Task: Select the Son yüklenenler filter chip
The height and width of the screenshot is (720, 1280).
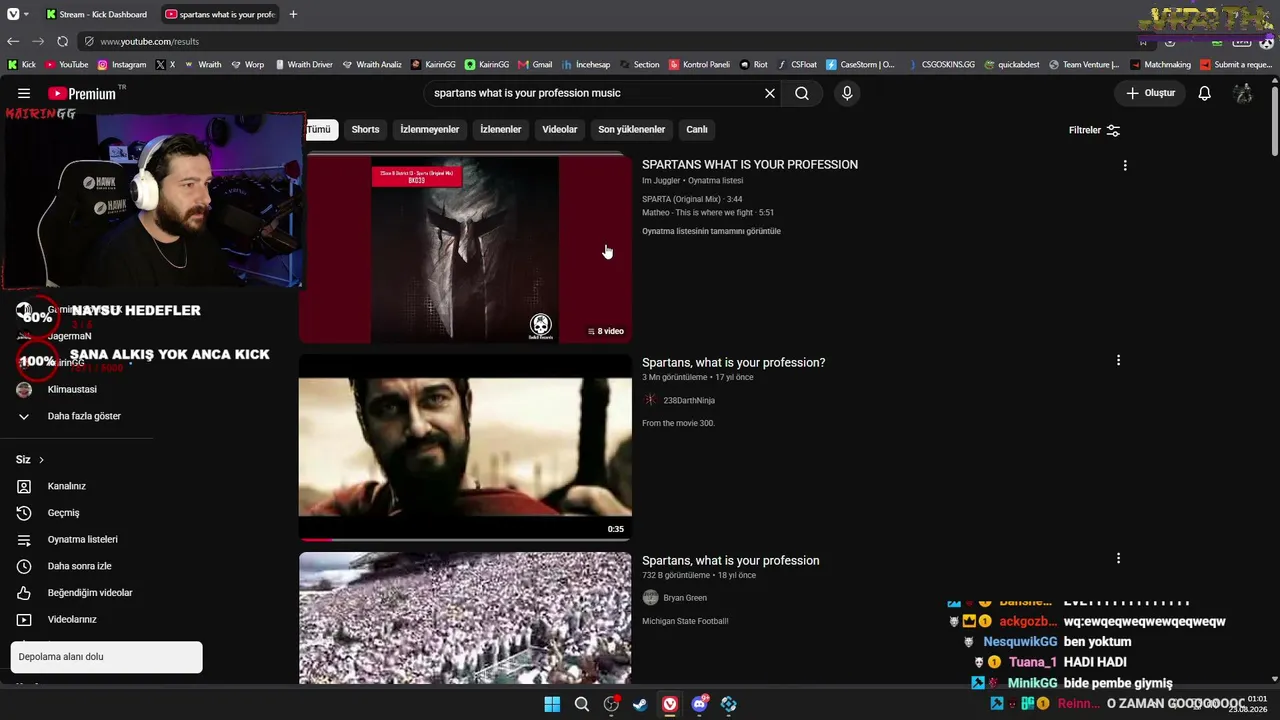Action: pyautogui.click(x=631, y=129)
